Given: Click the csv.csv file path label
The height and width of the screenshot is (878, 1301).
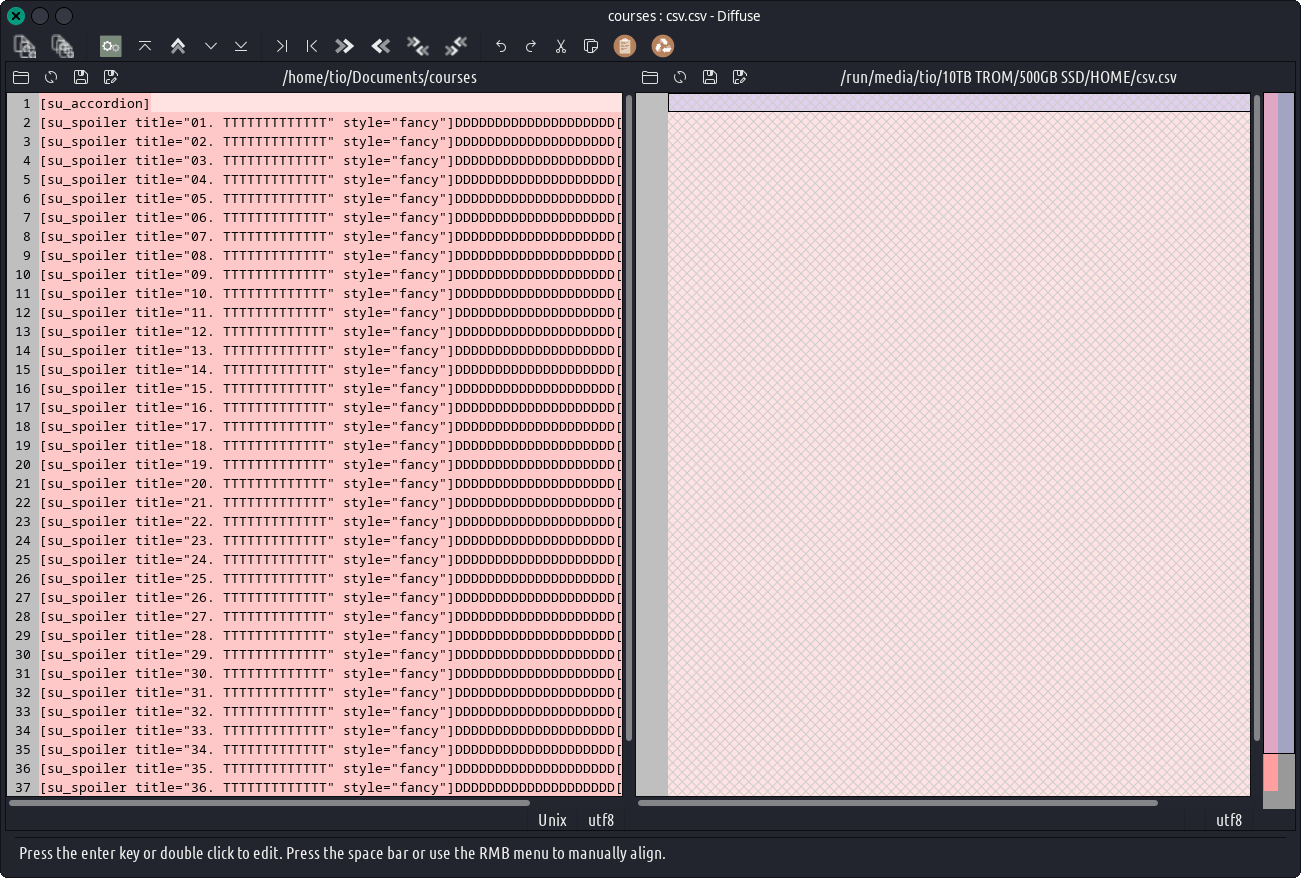Looking at the screenshot, I should point(1009,77).
